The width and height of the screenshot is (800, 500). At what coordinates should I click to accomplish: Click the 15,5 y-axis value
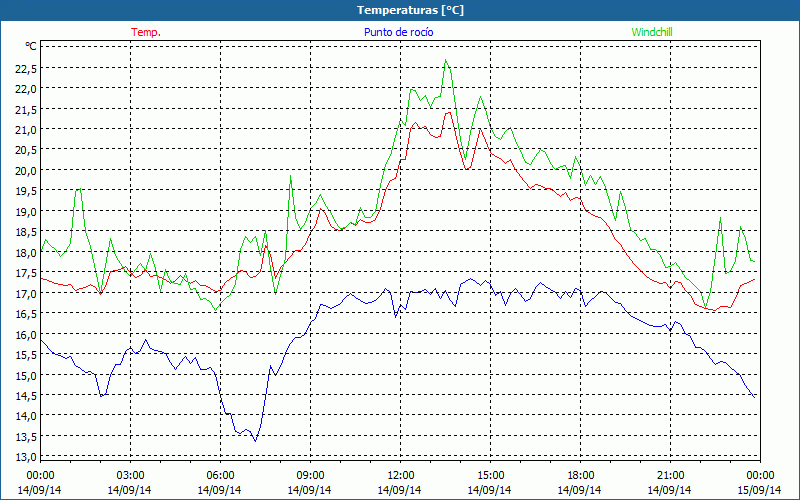point(27,354)
